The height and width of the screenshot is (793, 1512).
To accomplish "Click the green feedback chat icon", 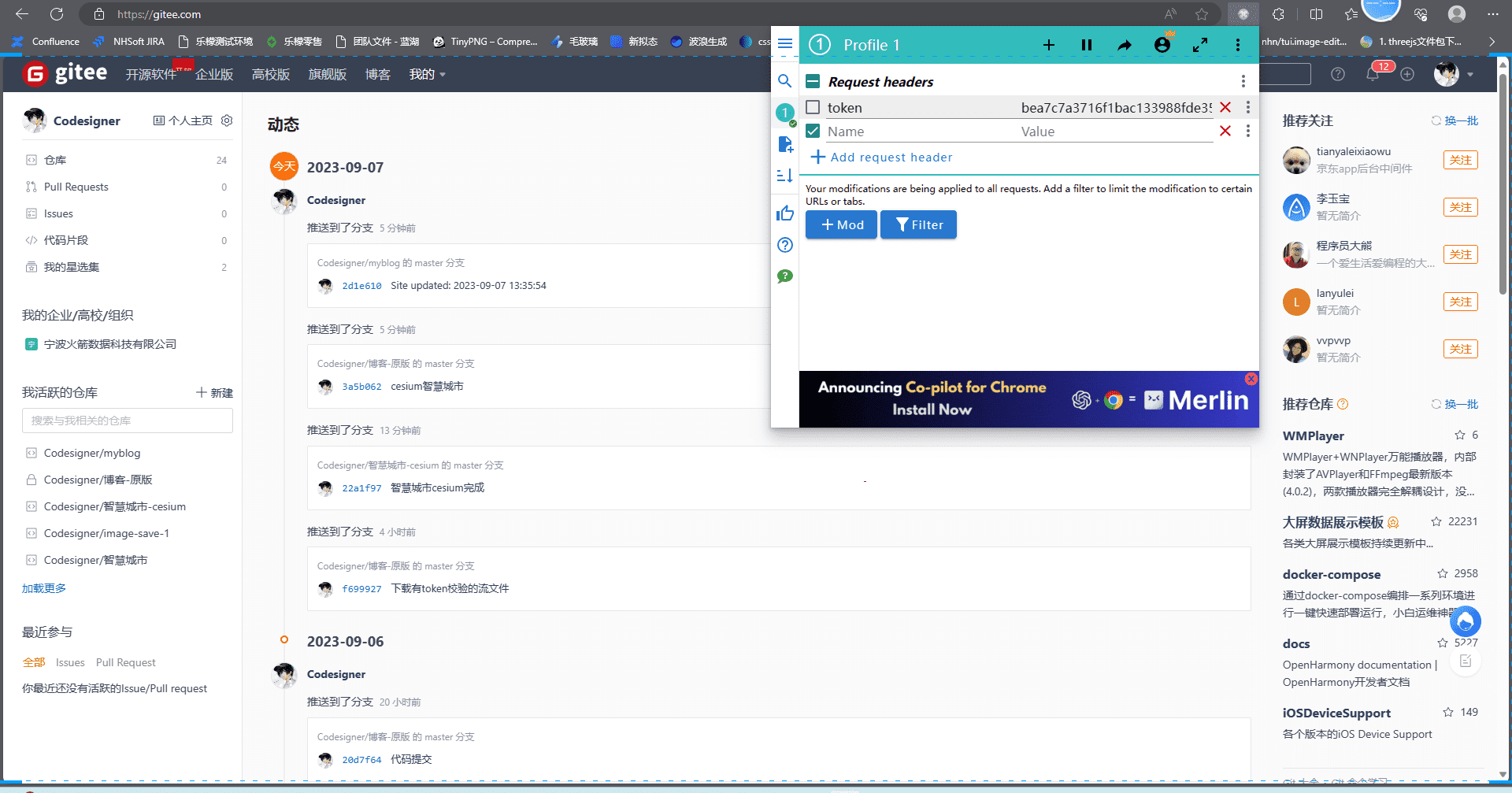I will tap(784, 276).
